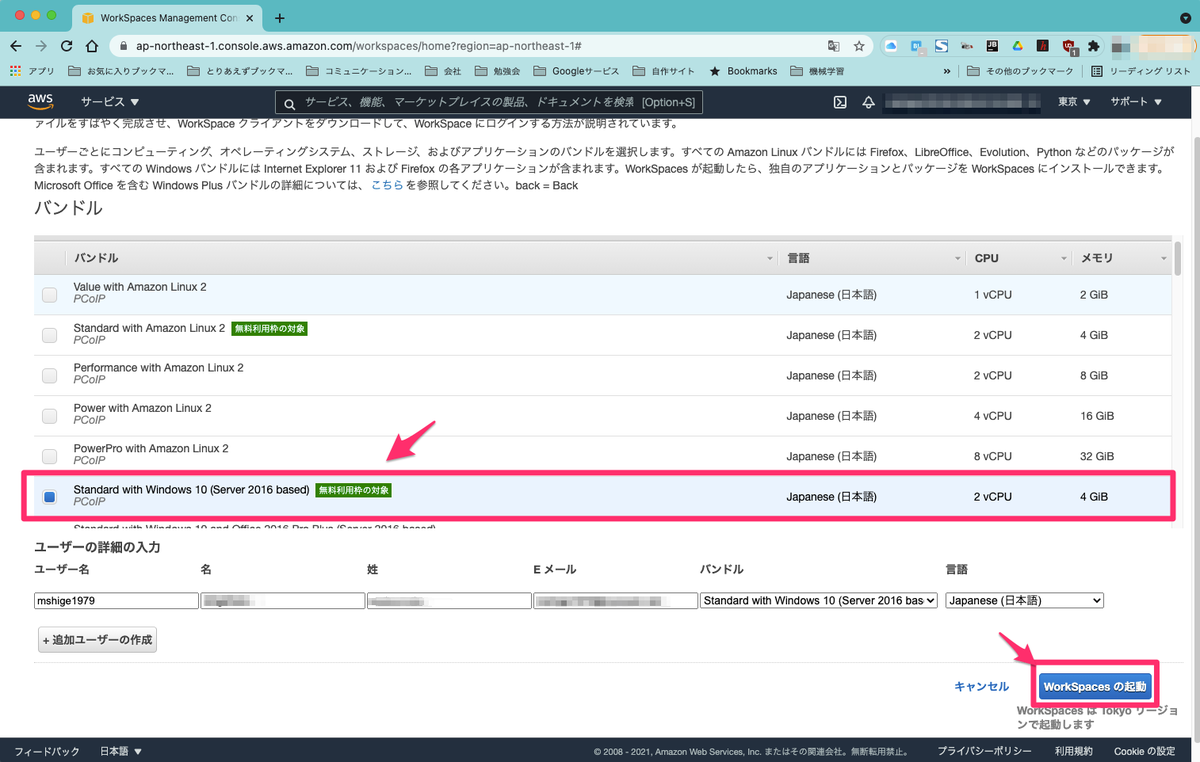Open the 東京 region dropdown
Screen dimensions: 1200x762
point(1075,102)
